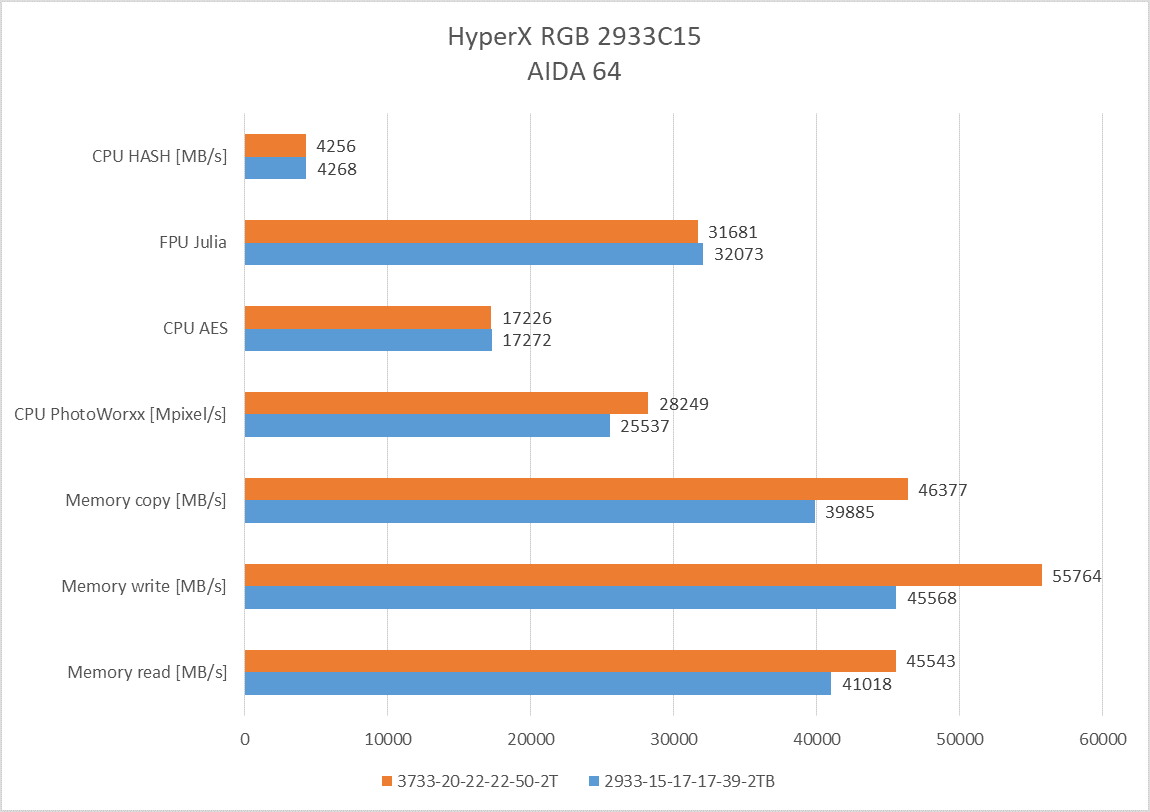Image resolution: width=1150 pixels, height=812 pixels.
Task: Click the 0 axis tick value
Action: 245,739
